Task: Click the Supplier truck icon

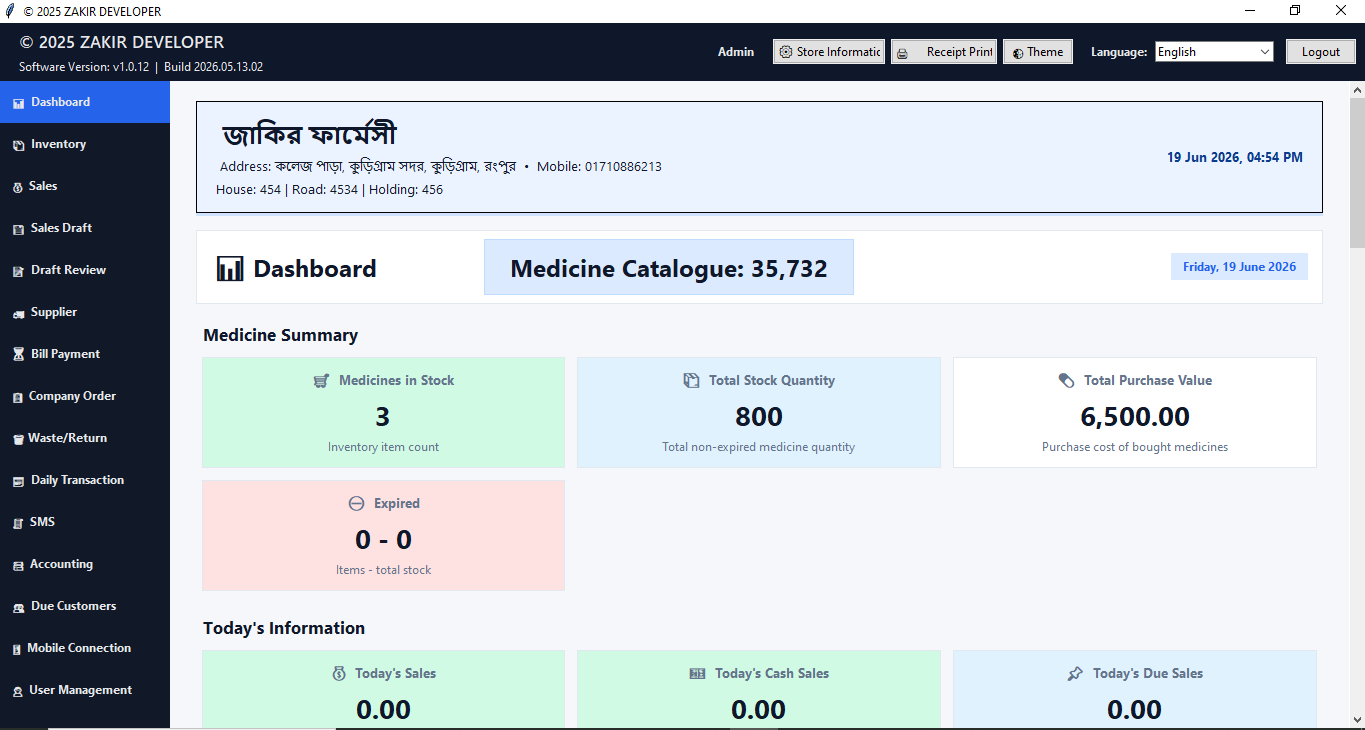Action: (18, 313)
